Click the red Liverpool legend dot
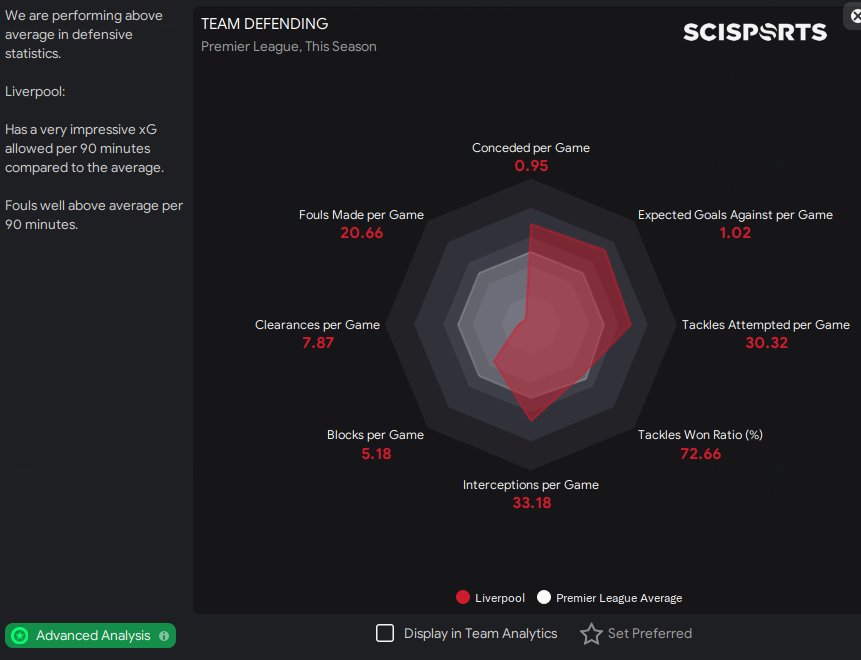The width and height of the screenshot is (861, 660). (462, 598)
